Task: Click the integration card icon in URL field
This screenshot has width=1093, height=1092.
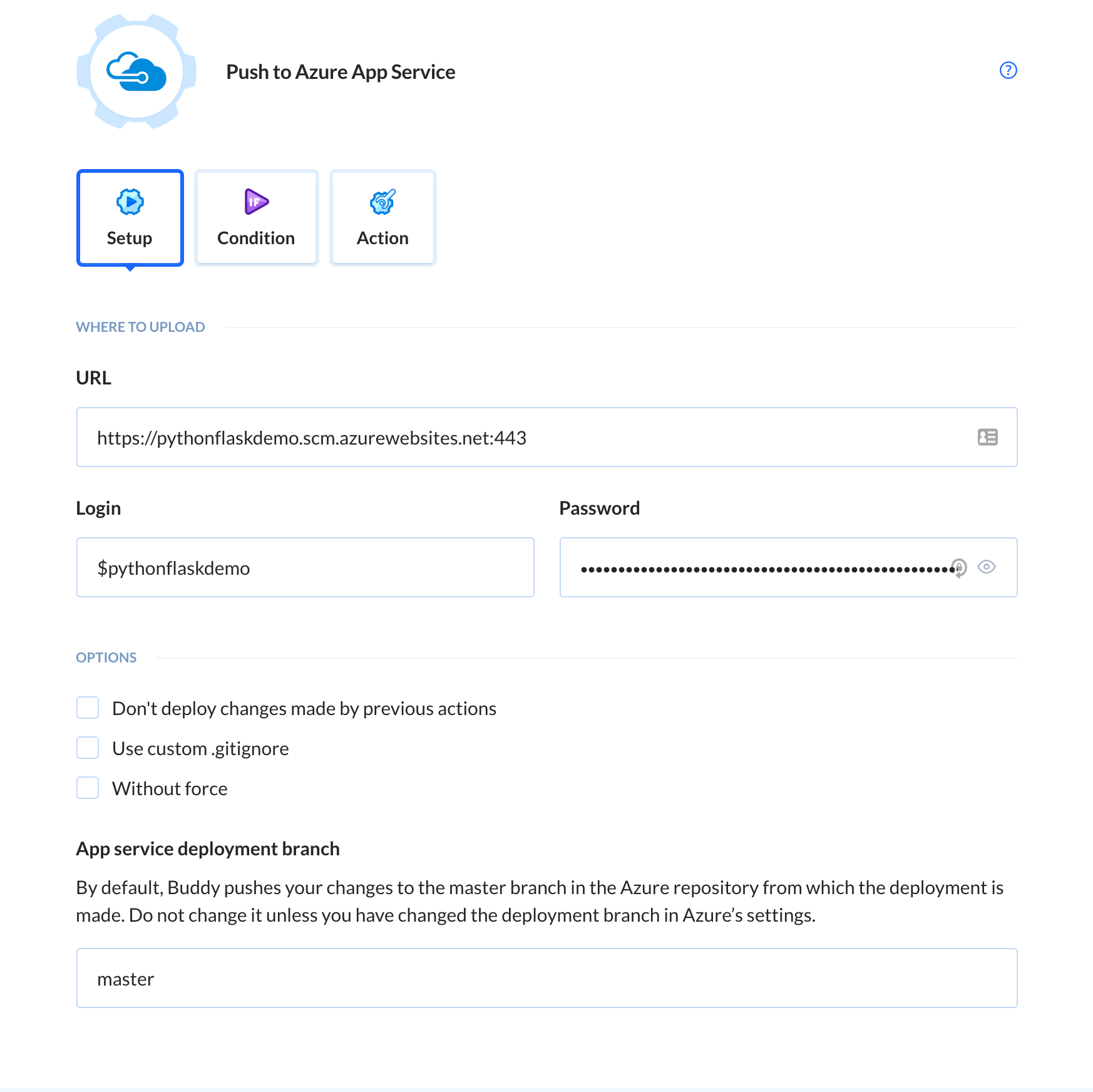Action: click(x=987, y=437)
